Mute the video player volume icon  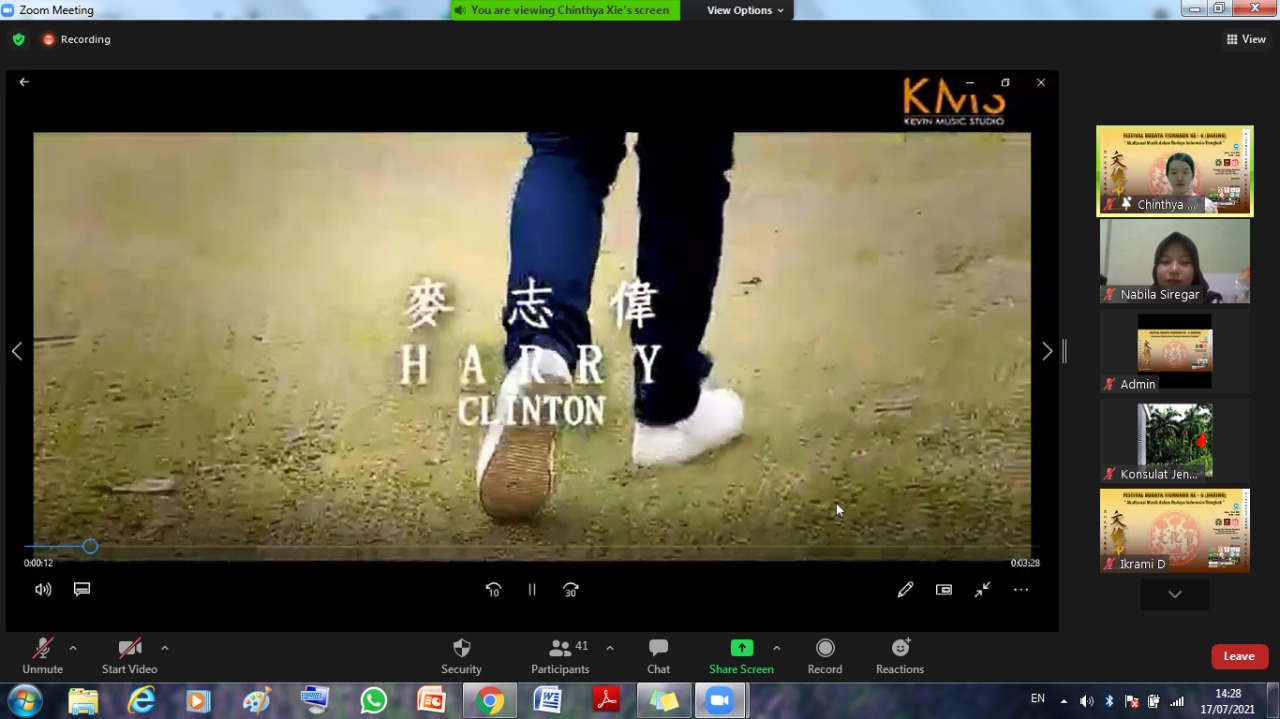[43, 590]
